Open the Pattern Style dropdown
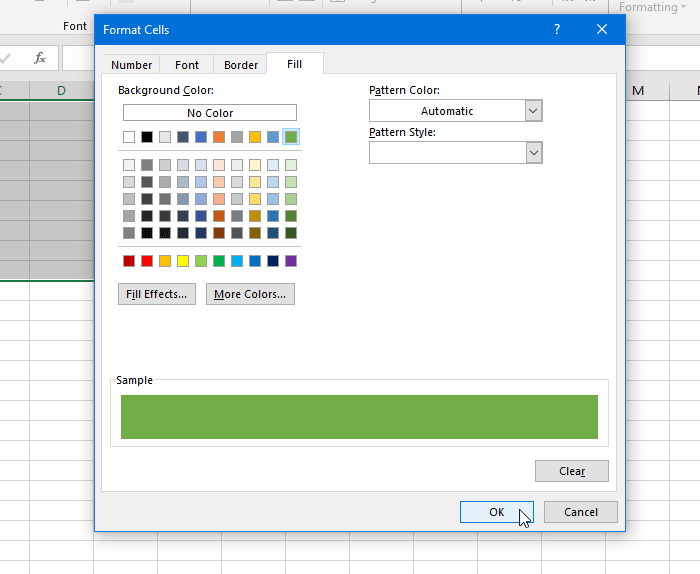Screen dimensions: 700x574 [x=533, y=153]
